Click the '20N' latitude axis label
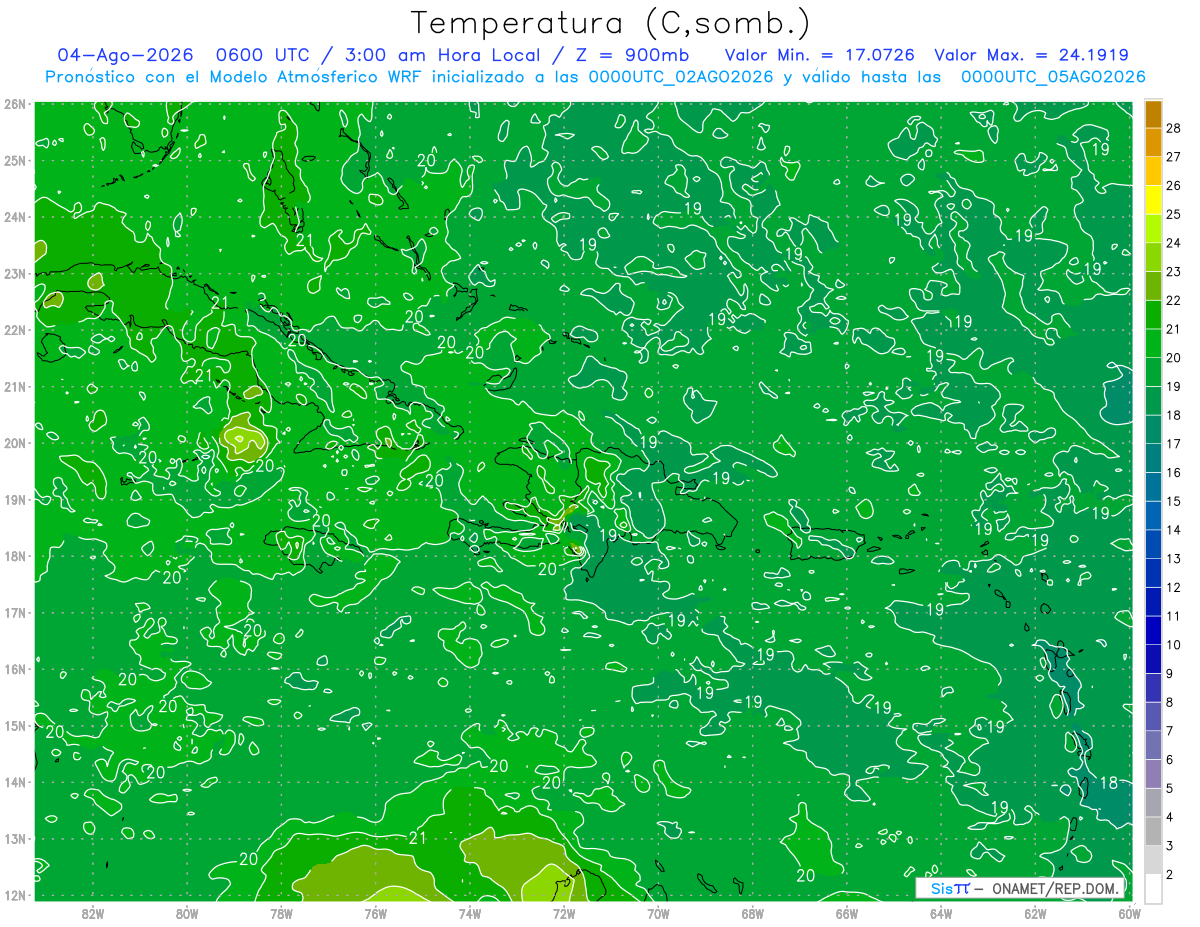 coord(15,443)
